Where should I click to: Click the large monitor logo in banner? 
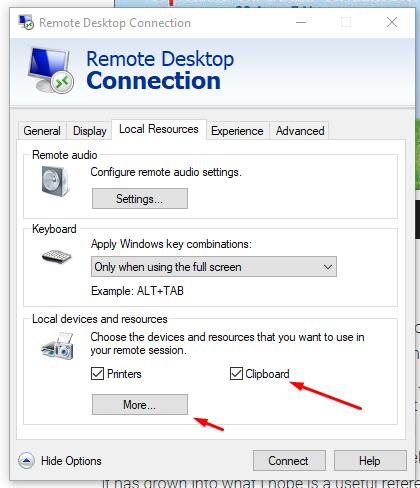[x=51, y=70]
